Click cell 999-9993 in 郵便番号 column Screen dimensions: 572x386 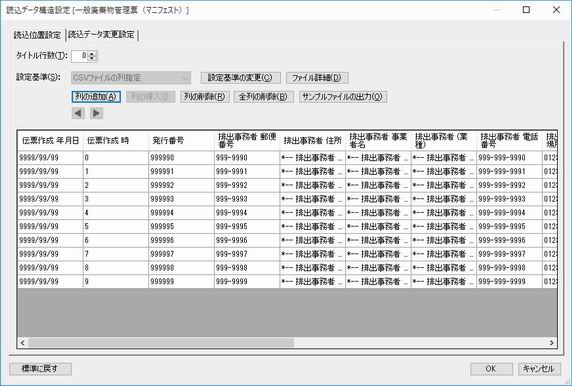[247, 199]
